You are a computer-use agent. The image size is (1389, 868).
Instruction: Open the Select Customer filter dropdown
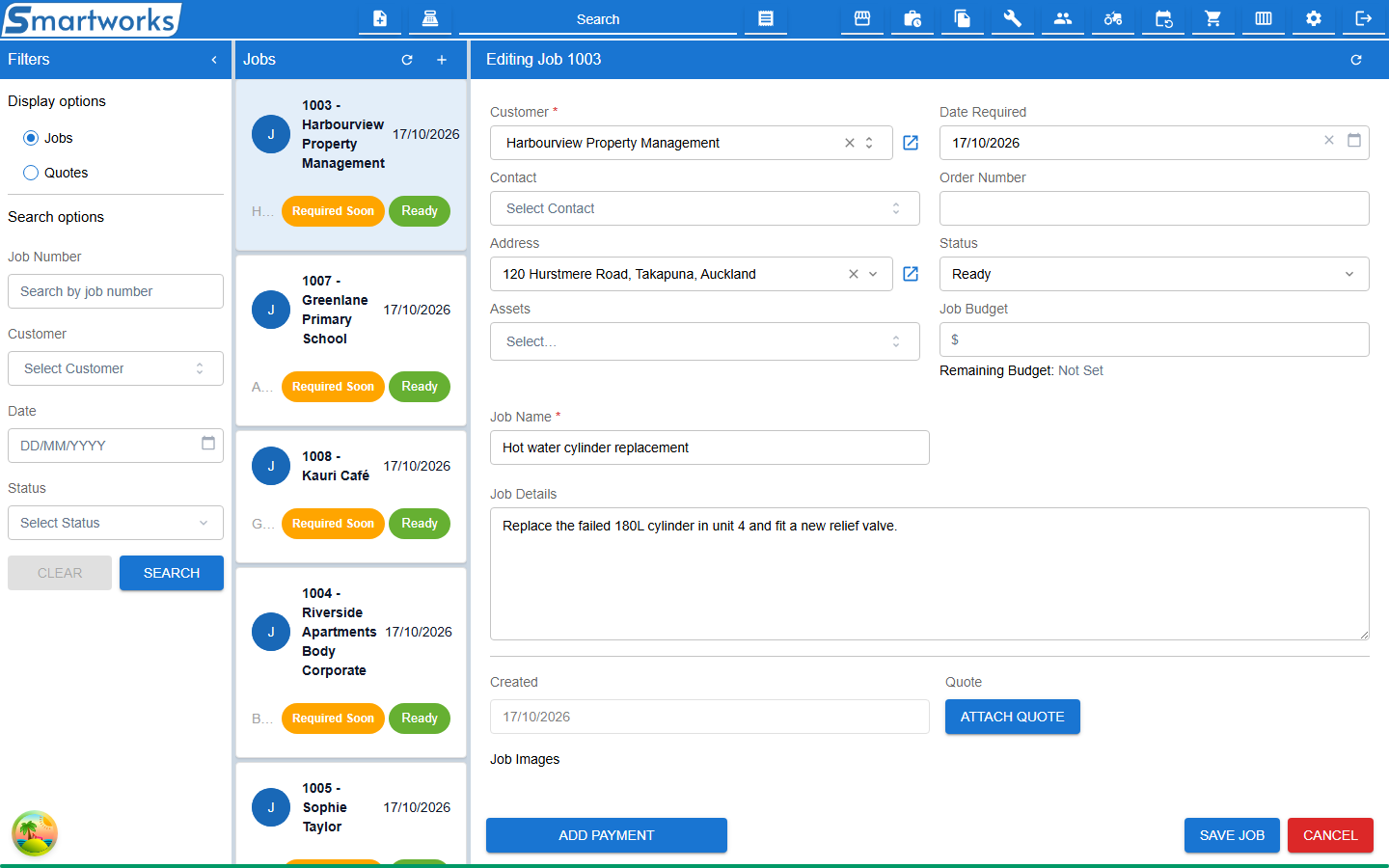[x=116, y=368]
